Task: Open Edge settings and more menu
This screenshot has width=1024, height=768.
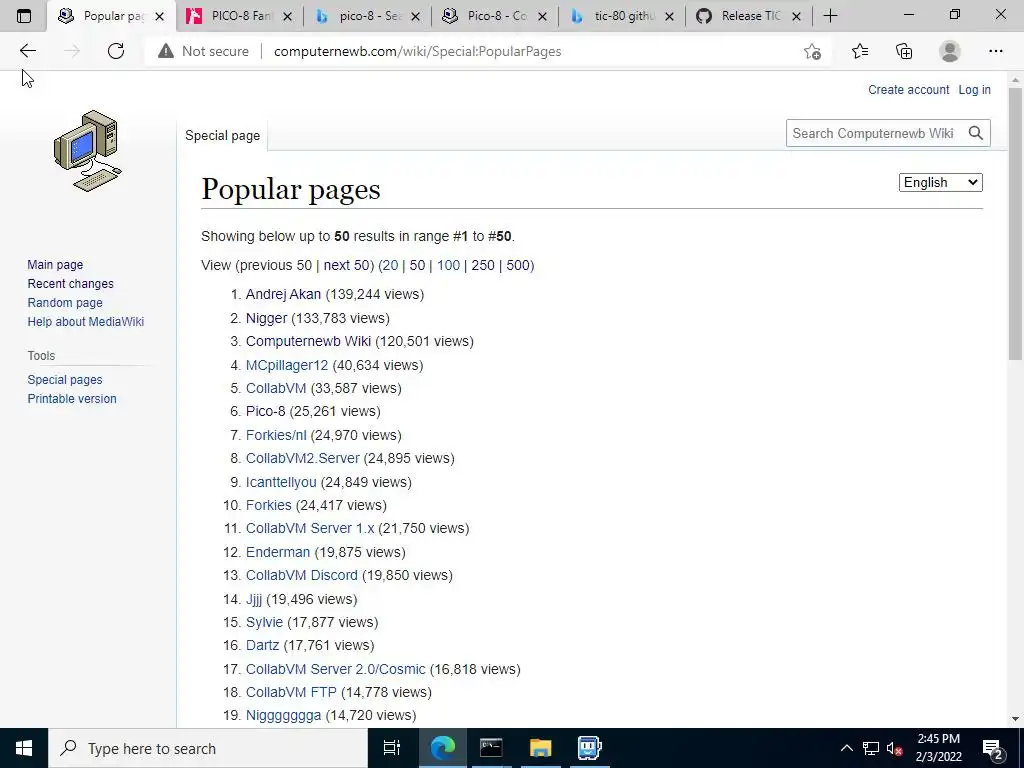Action: point(995,51)
